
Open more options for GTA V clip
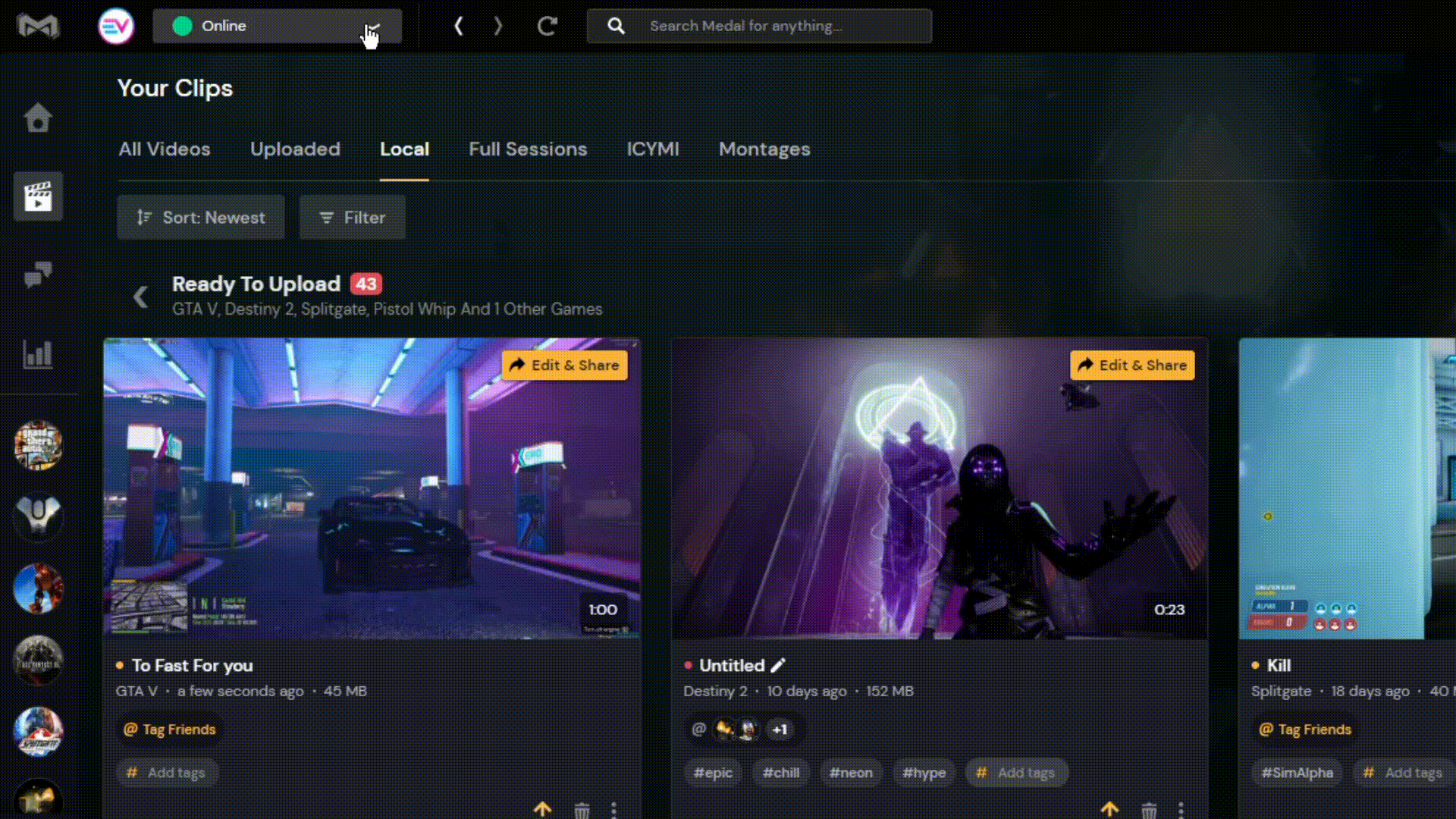613,810
